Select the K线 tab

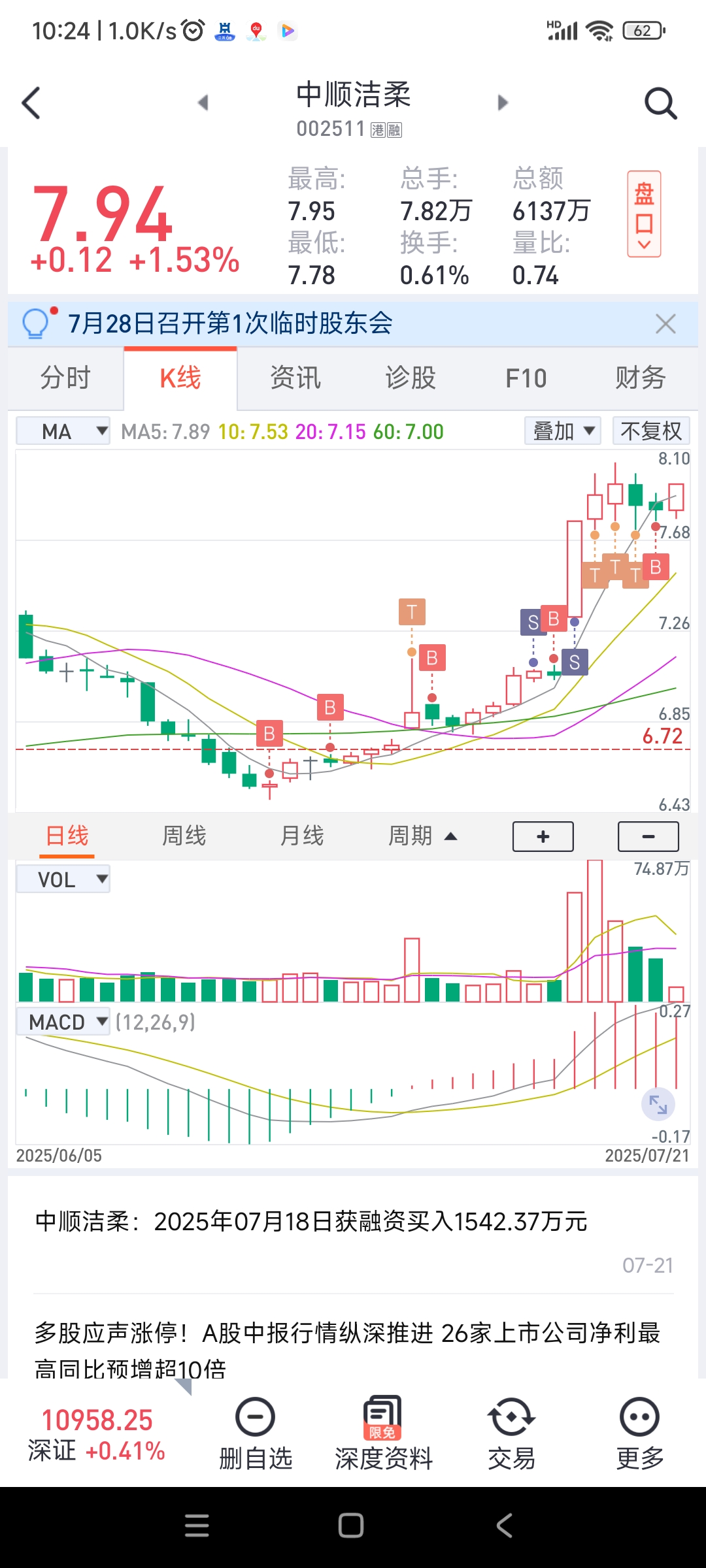point(180,378)
